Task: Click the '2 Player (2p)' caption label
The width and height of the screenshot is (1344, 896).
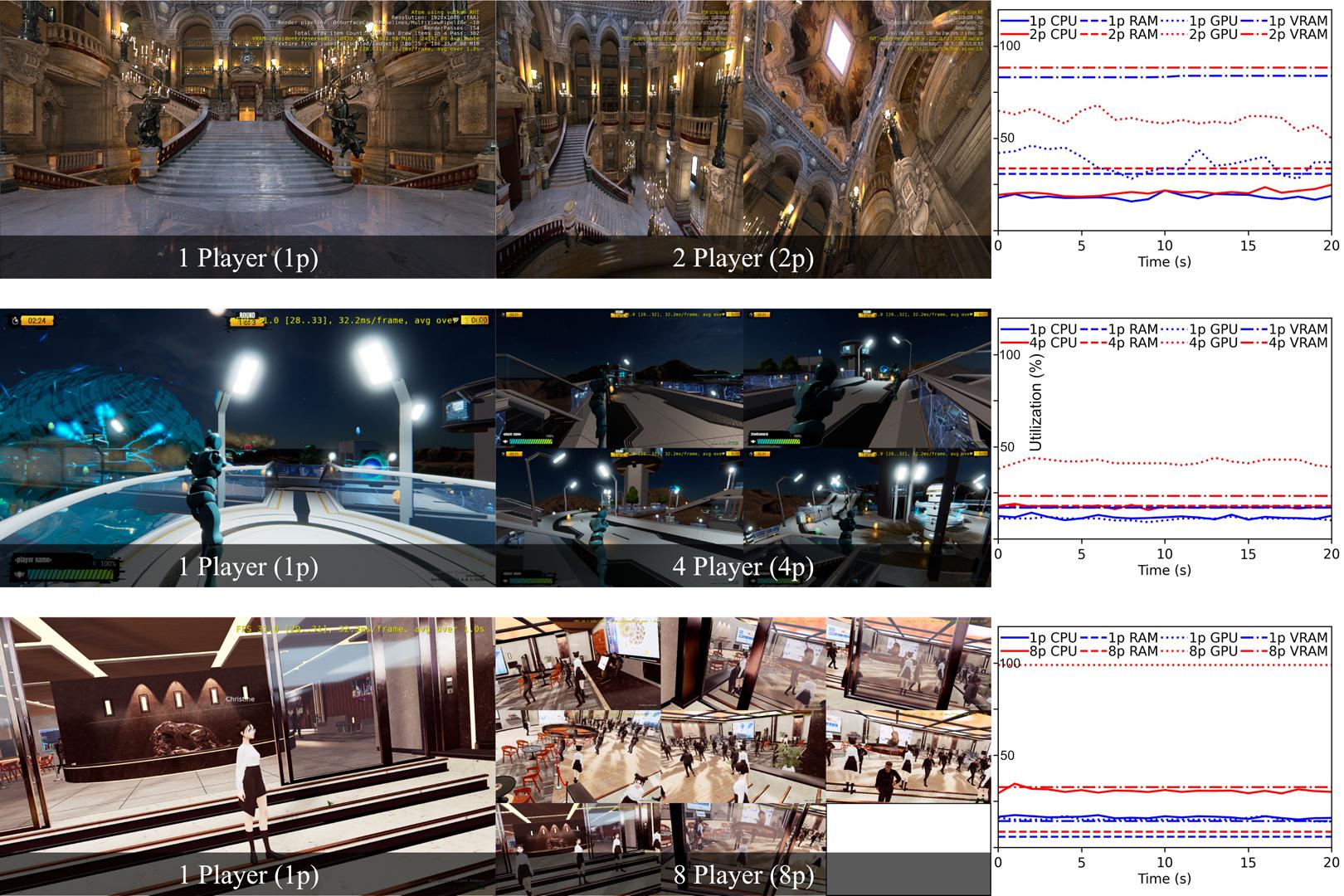Action: click(x=743, y=258)
